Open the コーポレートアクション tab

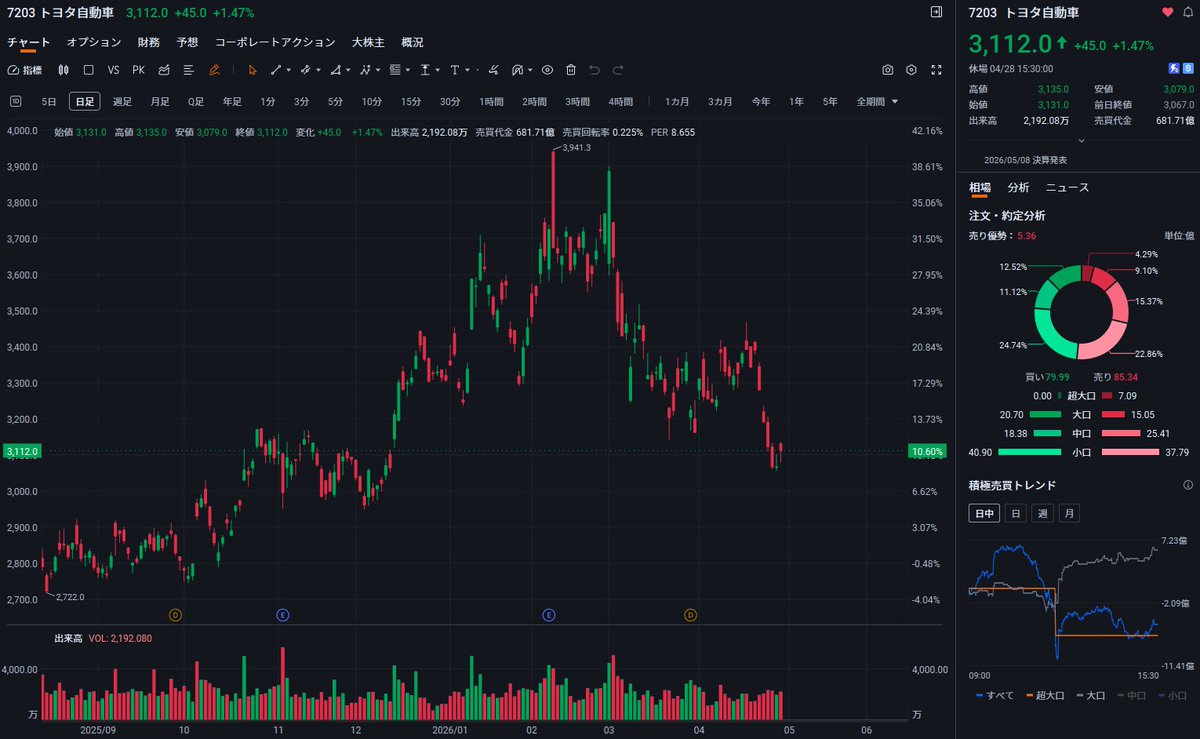click(x=275, y=42)
